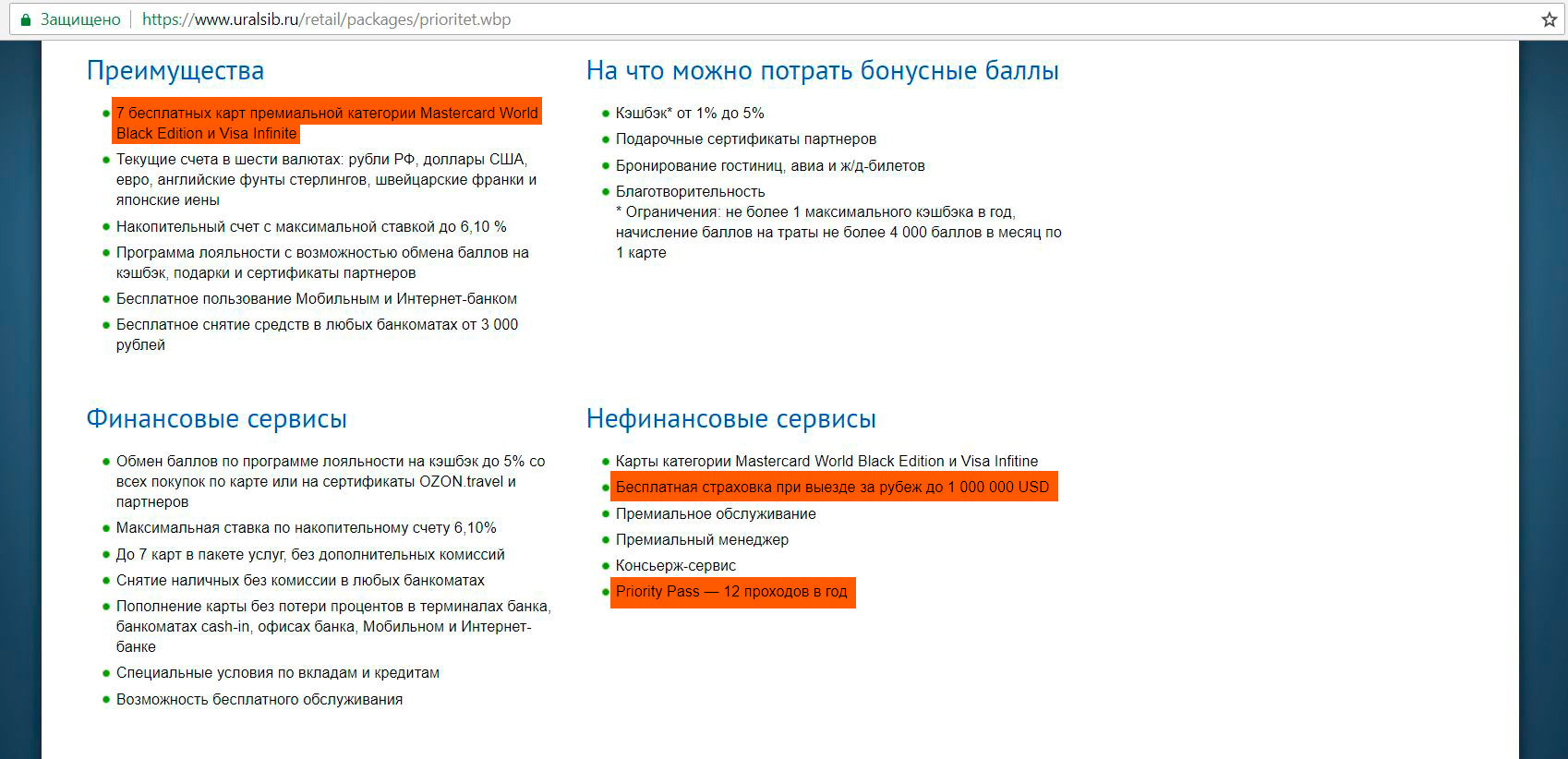This screenshot has height=759, width=1568.
Task: Click 'Бесплатное снятие средств в любых банкоматах от 3 000'
Action: point(317,334)
